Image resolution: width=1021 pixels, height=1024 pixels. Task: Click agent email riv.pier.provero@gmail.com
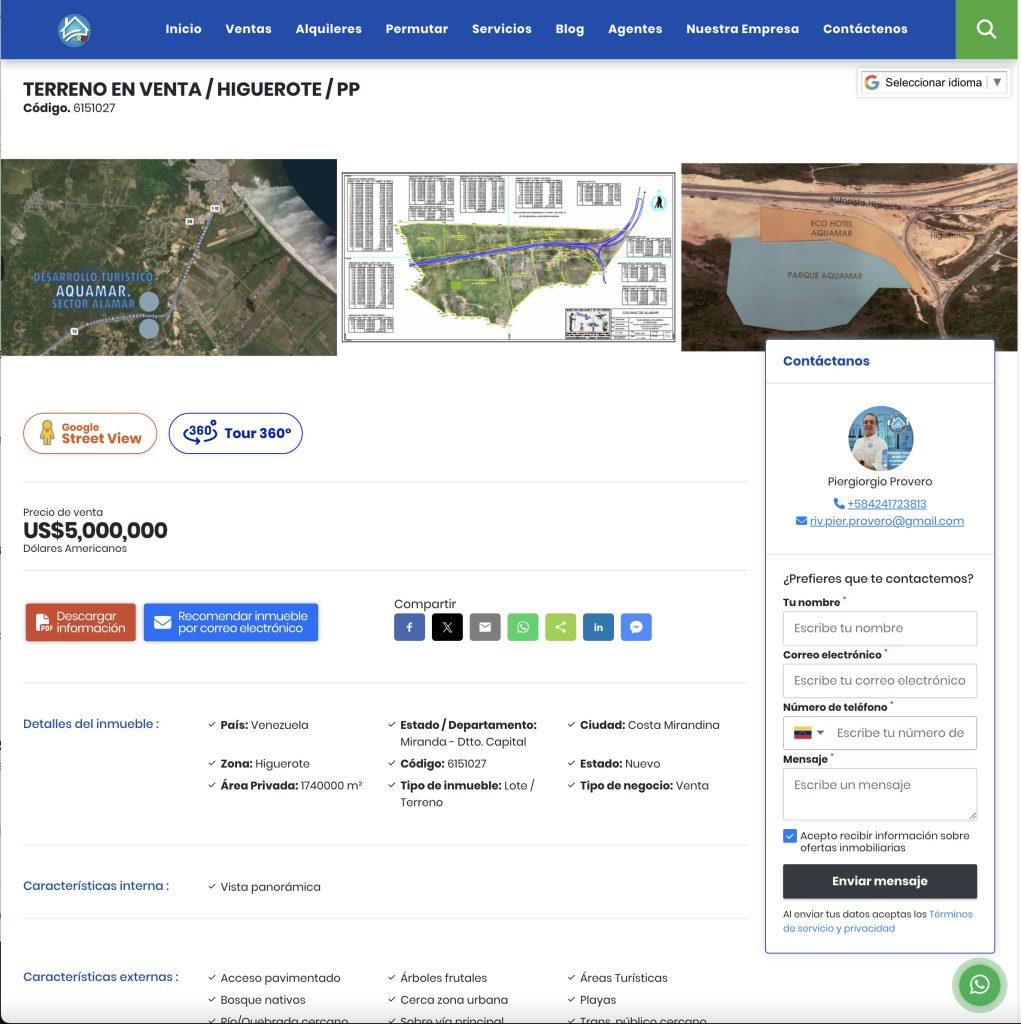click(x=886, y=520)
